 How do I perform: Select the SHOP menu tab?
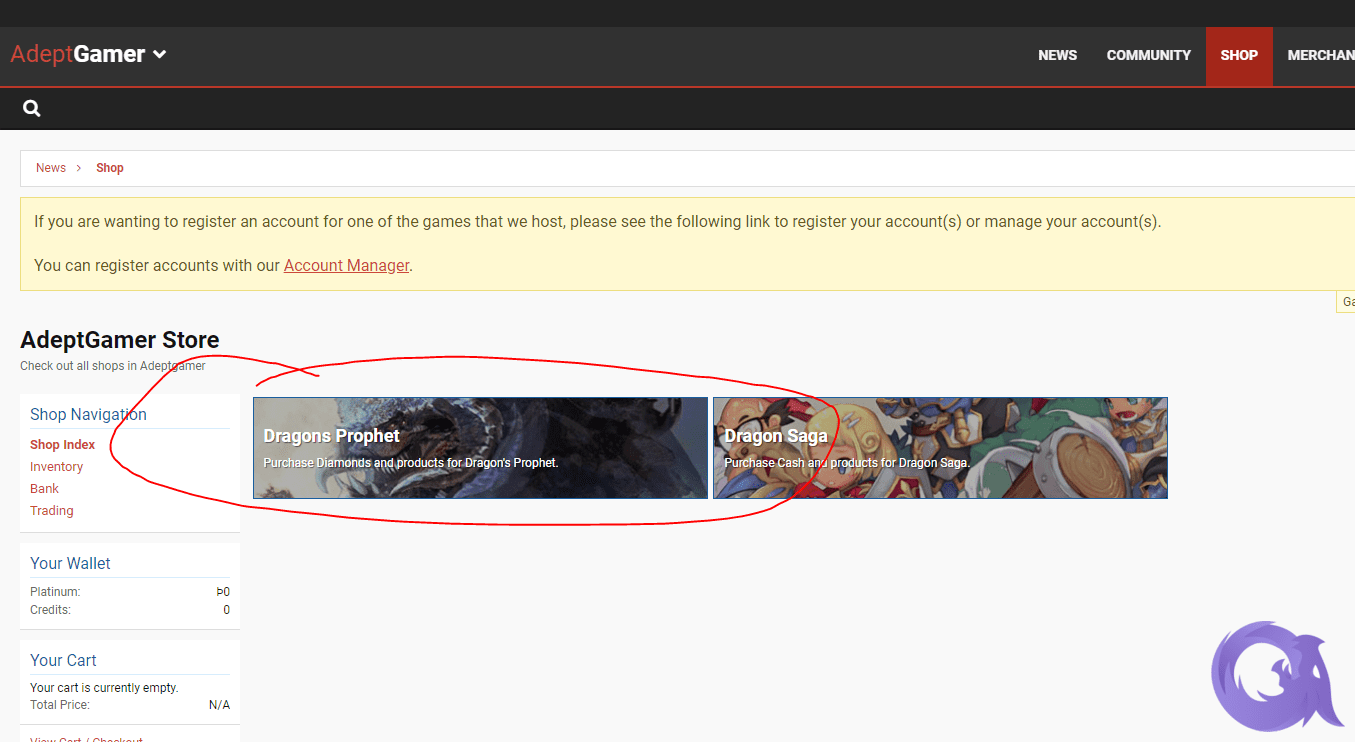pyautogui.click(x=1239, y=56)
